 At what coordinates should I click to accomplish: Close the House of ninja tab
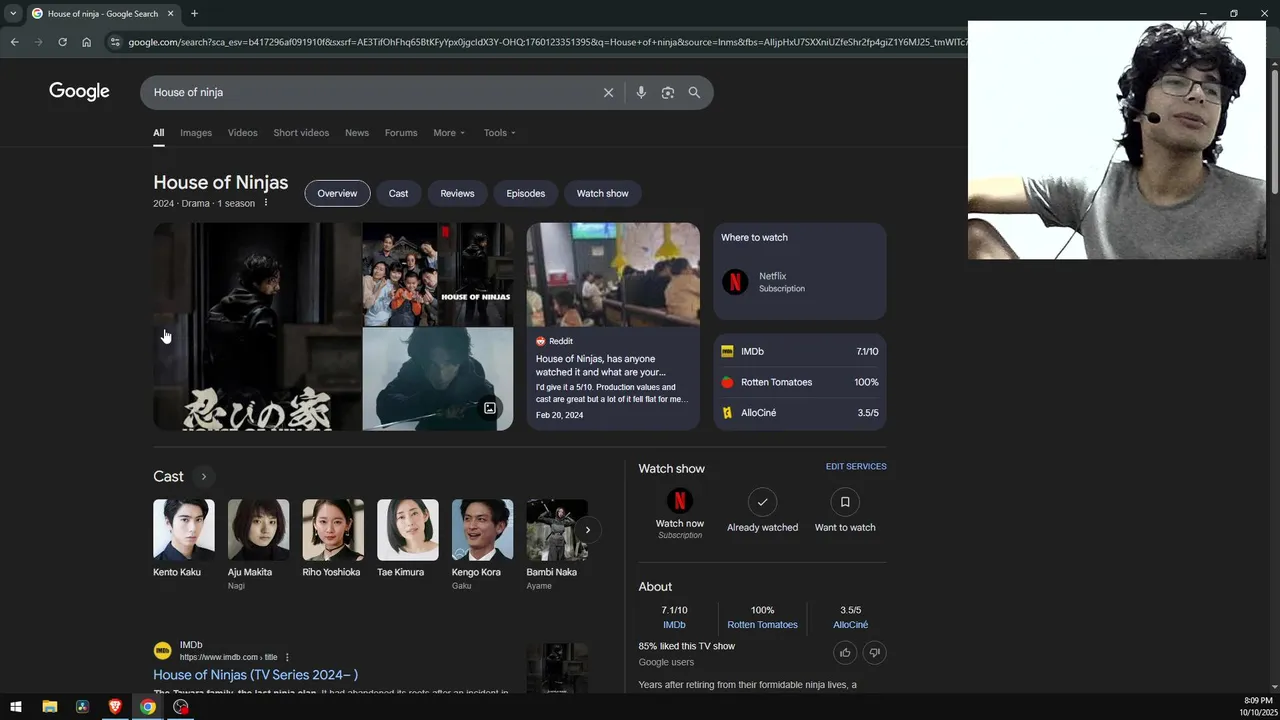pos(170,13)
